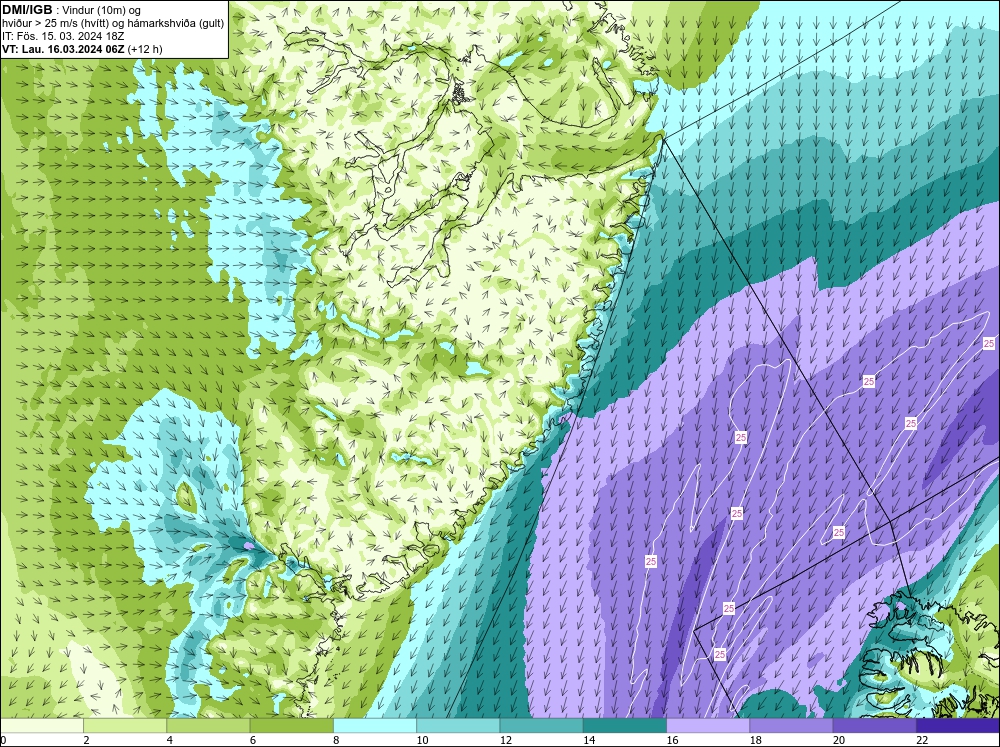Select the 6–8 m/s dark green legend swatch
This screenshot has height=747, width=1000.
point(291,725)
